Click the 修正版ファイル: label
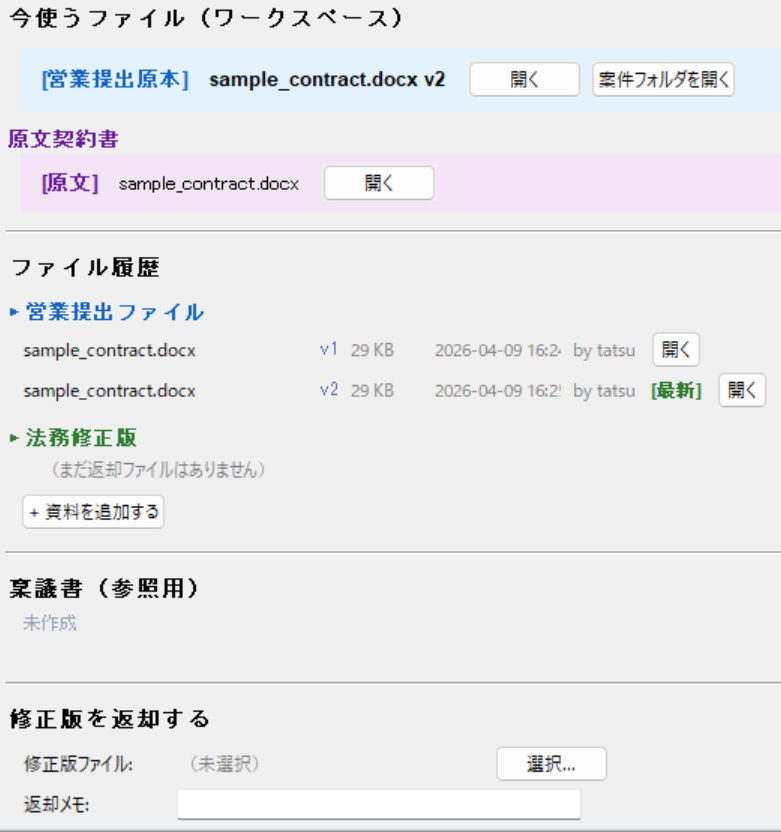Screen dimensions: 781x832 coord(79,764)
